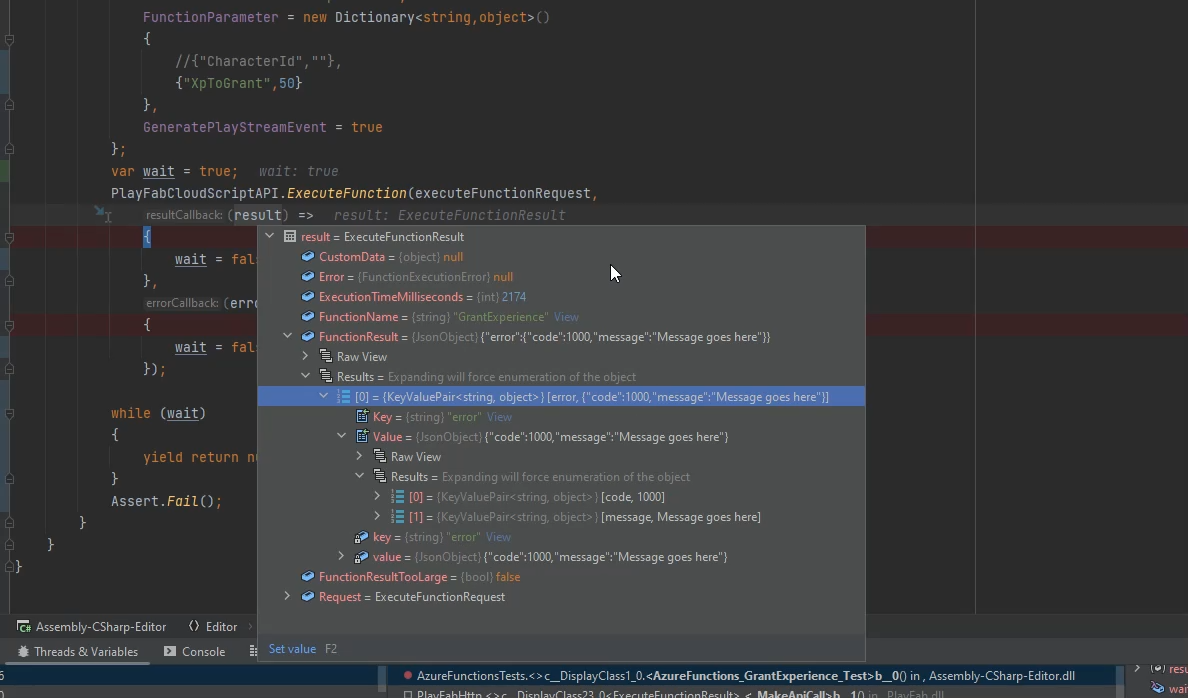The image size is (1188, 698).
Task: Click the Raw View icon under FunctionResult
Action: (326, 357)
